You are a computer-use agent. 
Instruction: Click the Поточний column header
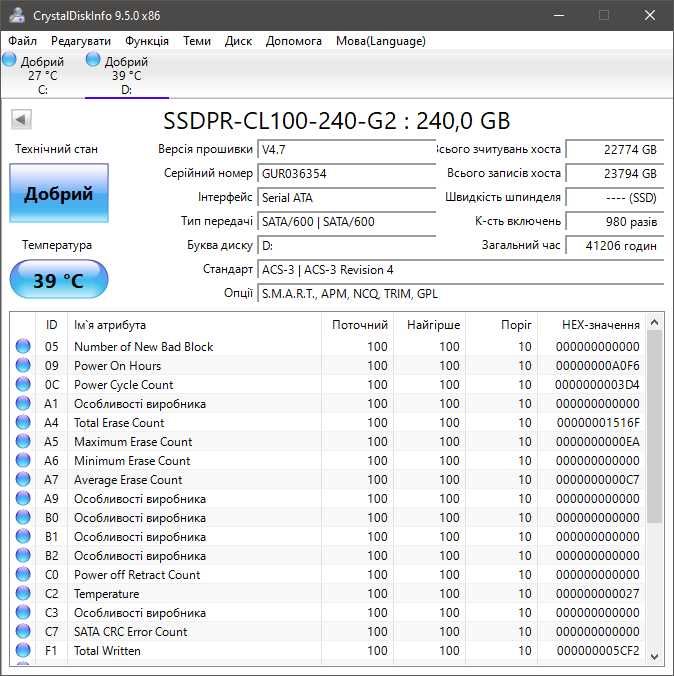tap(357, 325)
